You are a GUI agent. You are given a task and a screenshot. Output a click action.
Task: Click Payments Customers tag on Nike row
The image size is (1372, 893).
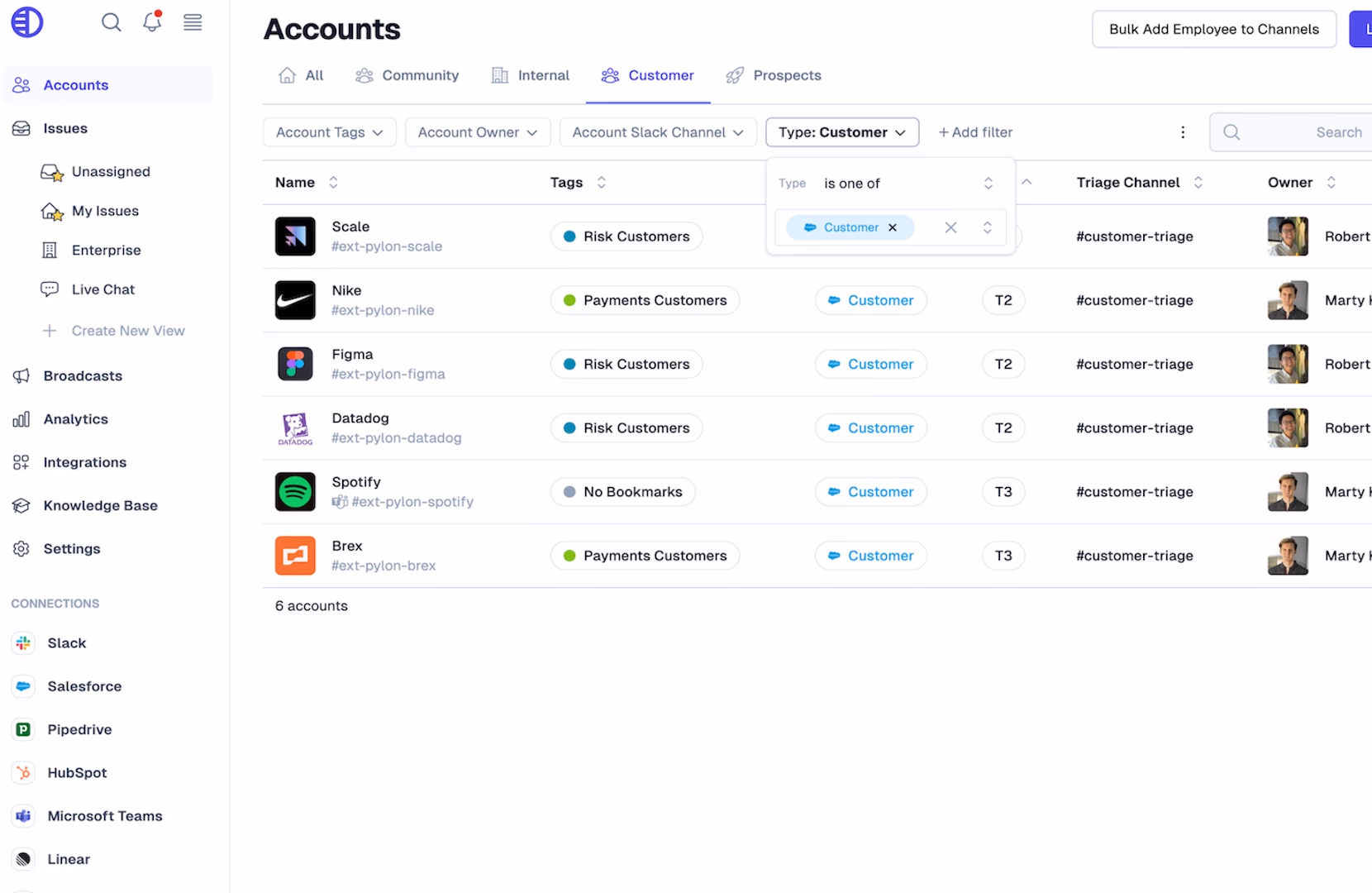point(645,300)
